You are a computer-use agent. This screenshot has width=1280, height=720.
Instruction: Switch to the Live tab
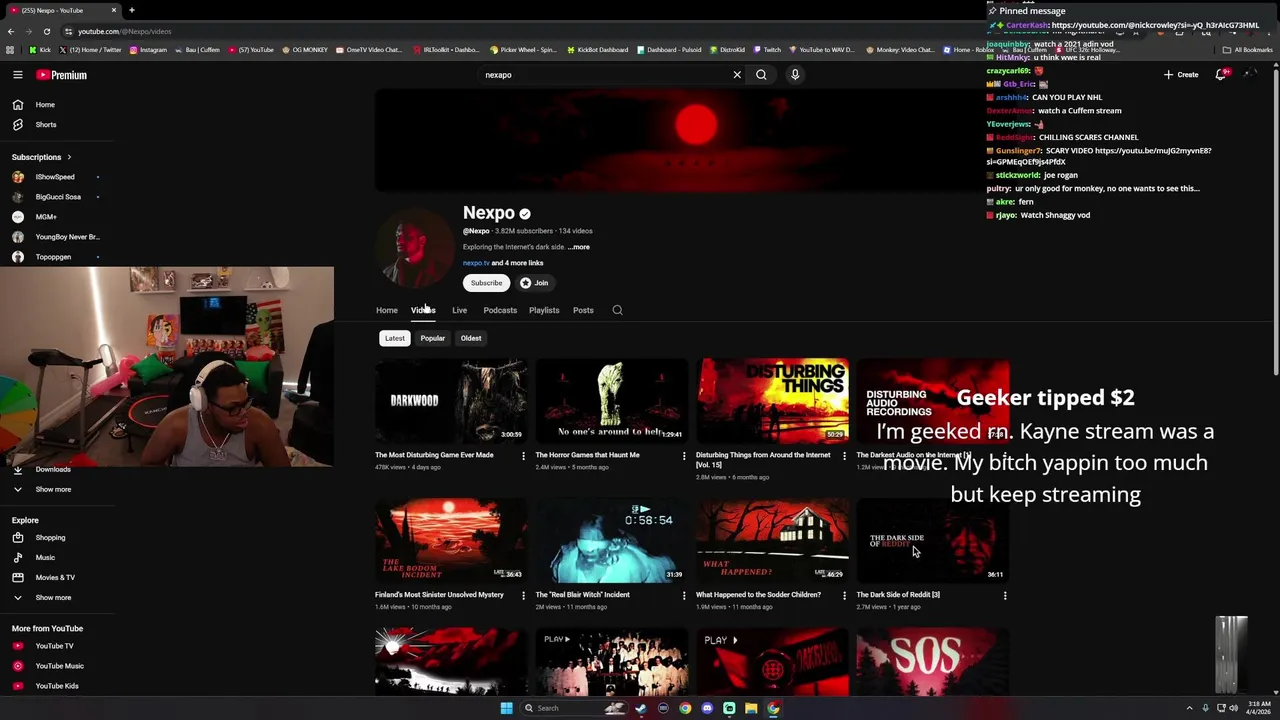pyautogui.click(x=459, y=310)
